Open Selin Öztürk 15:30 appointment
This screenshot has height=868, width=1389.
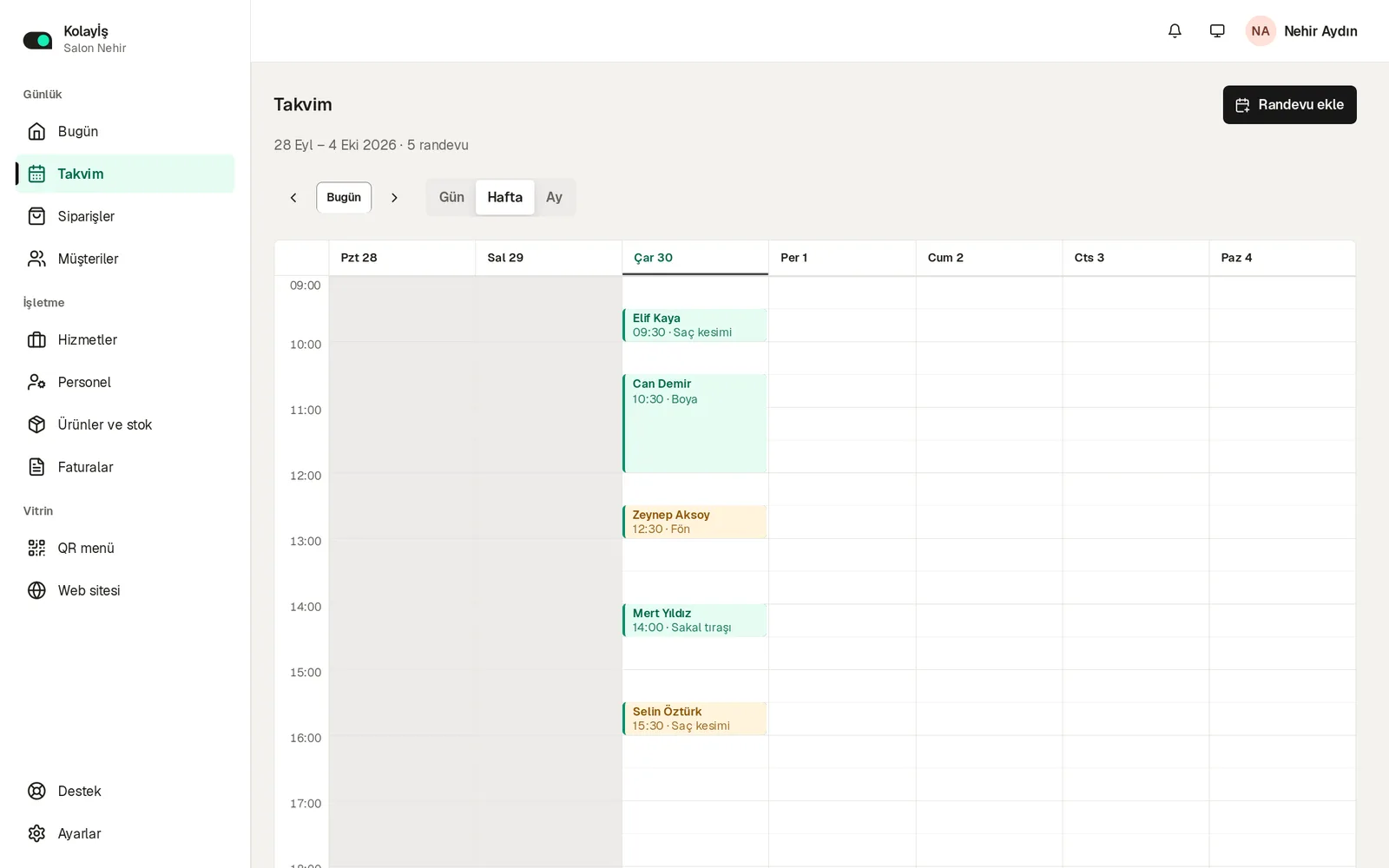[x=694, y=719]
